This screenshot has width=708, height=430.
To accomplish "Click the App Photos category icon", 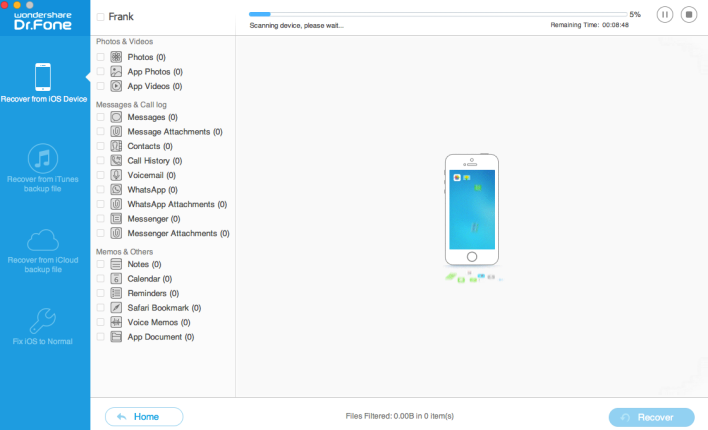I will pyautogui.click(x=116, y=71).
